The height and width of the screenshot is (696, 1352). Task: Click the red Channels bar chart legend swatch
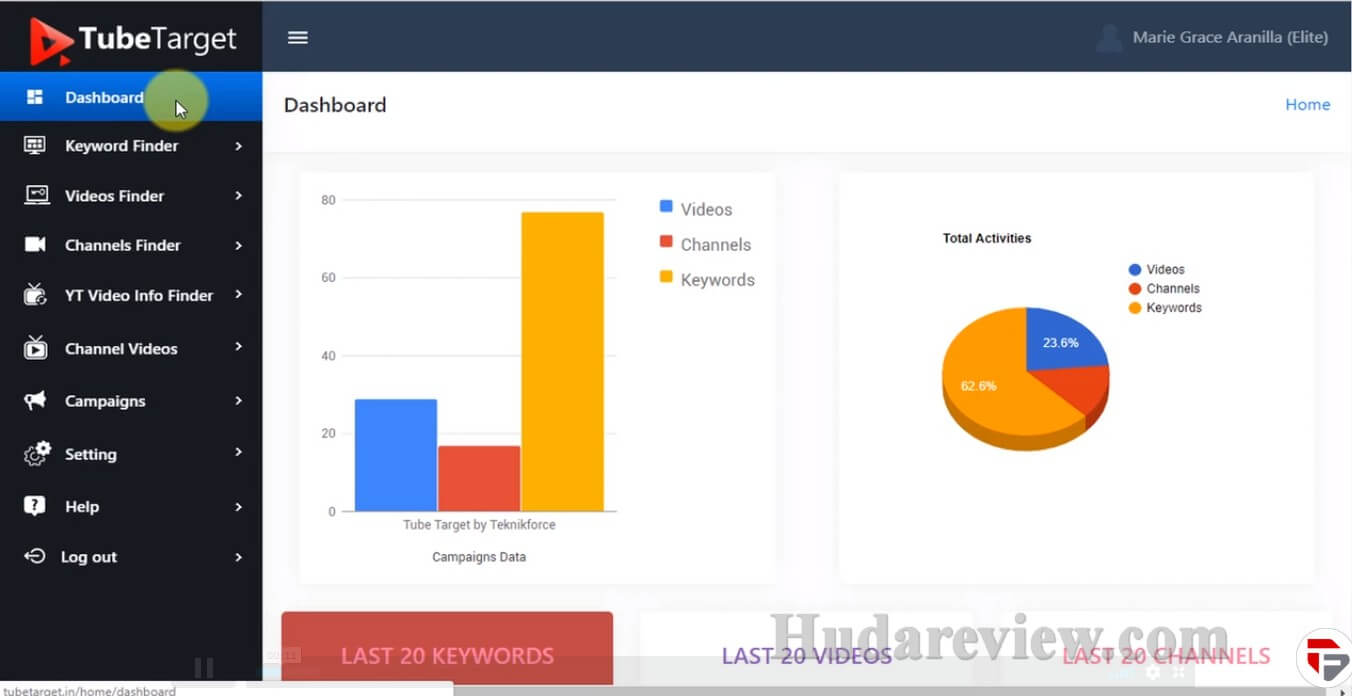[666, 241]
